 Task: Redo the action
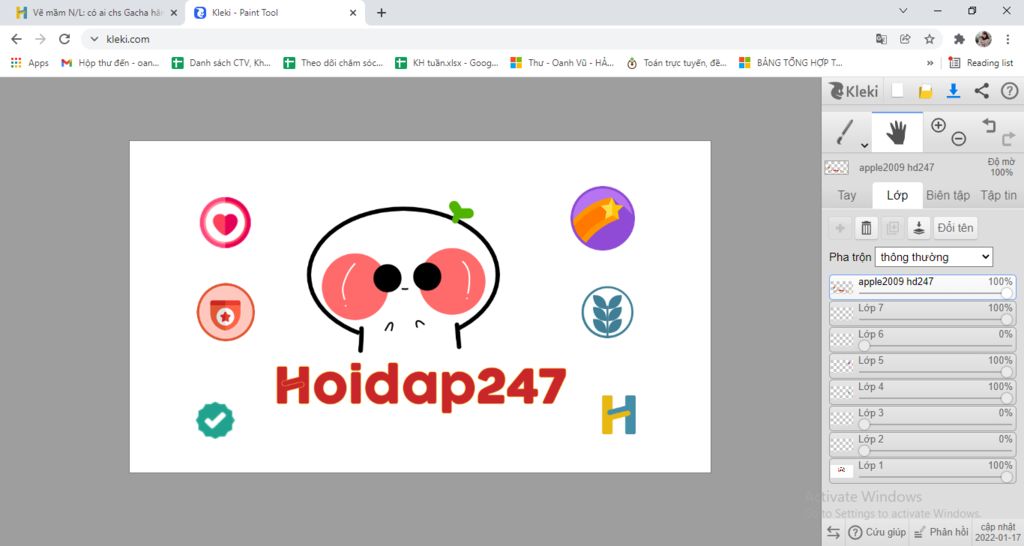click(1008, 138)
